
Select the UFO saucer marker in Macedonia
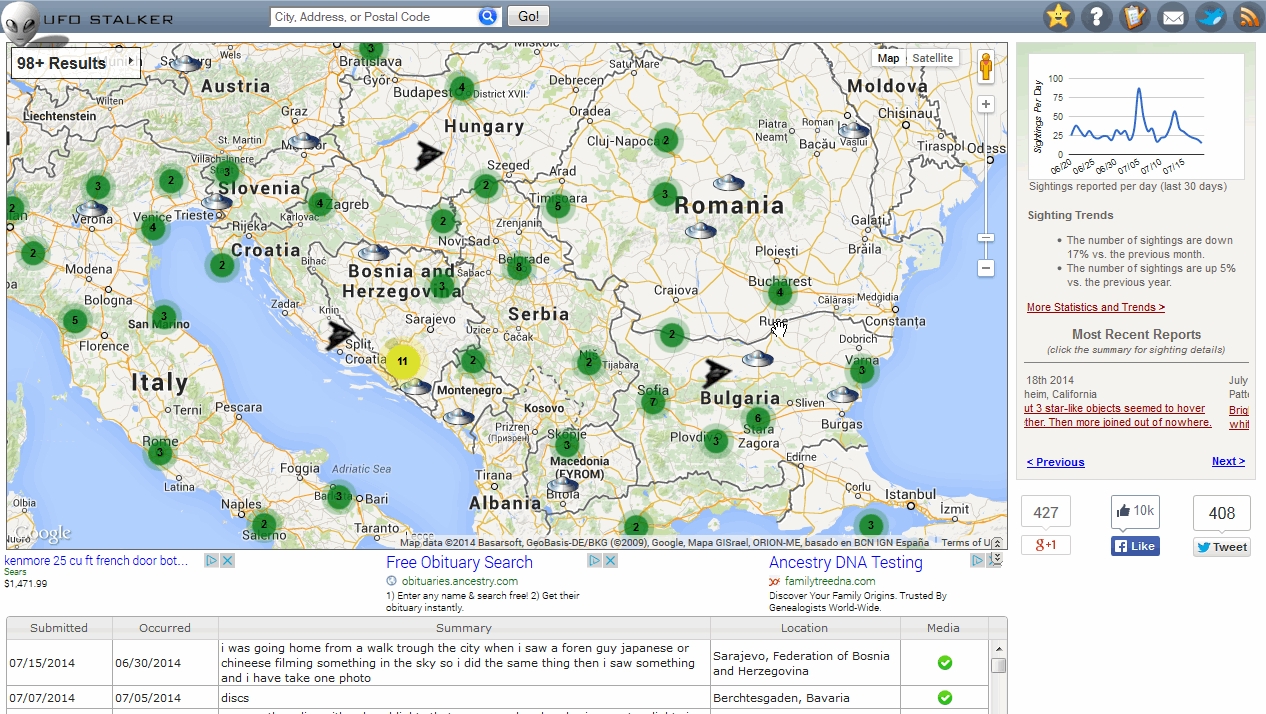pyautogui.click(x=563, y=485)
